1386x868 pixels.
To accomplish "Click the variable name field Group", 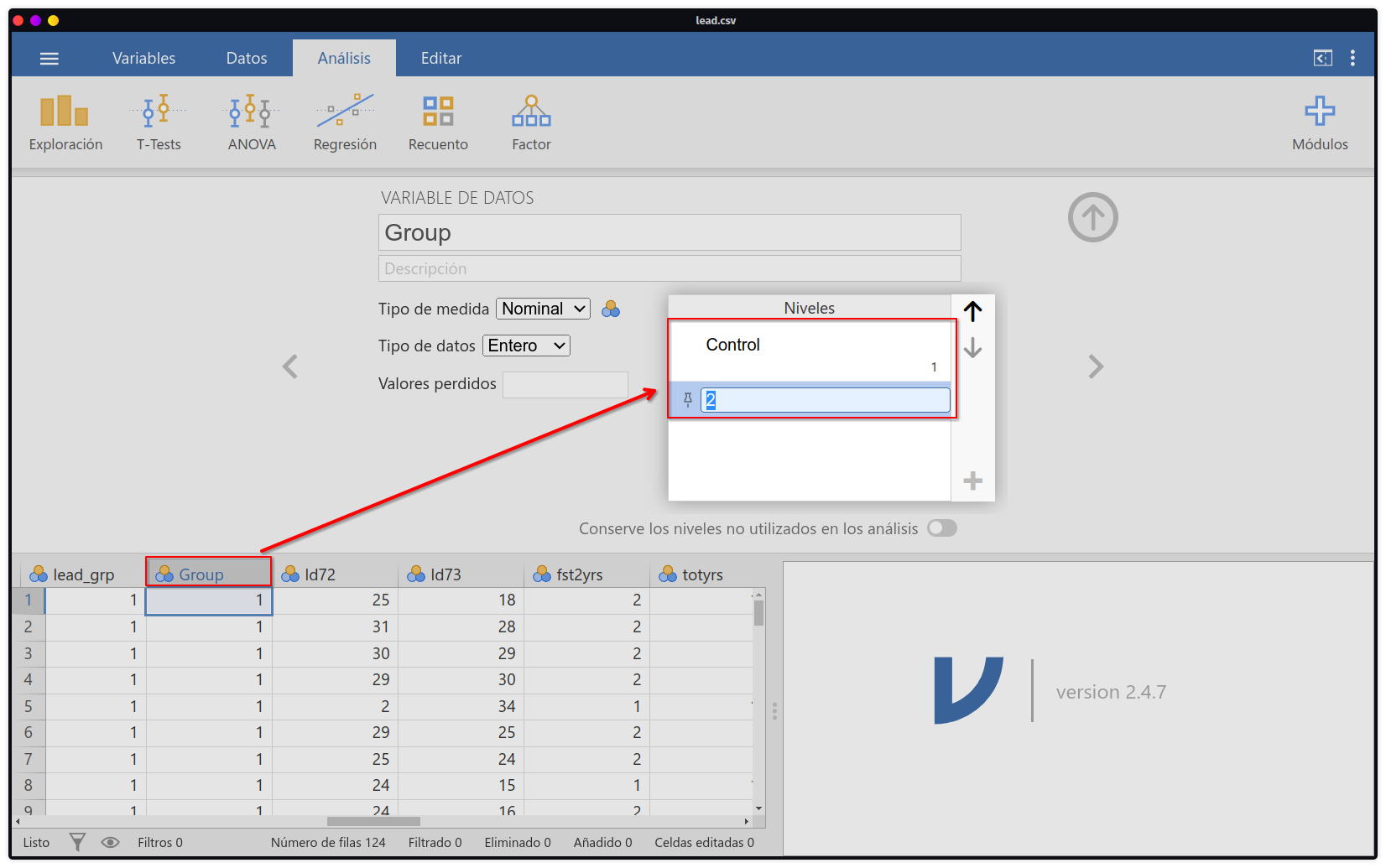I will pos(670,232).
